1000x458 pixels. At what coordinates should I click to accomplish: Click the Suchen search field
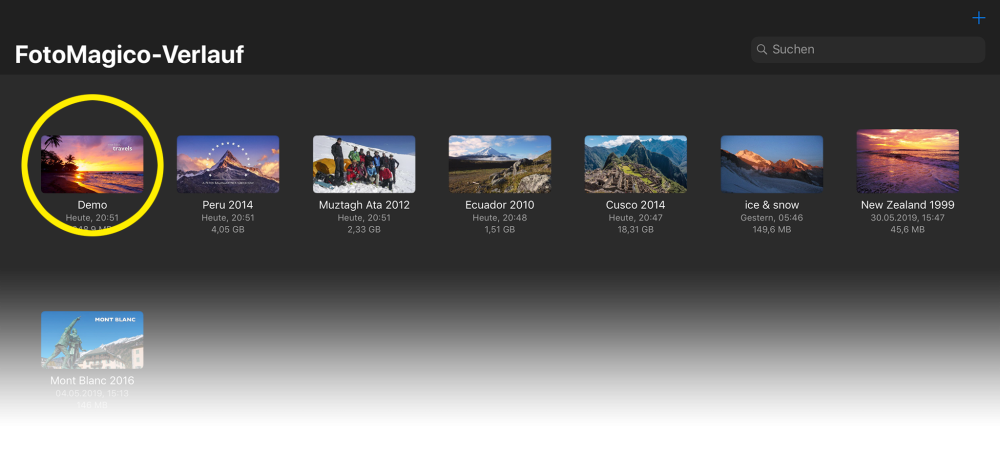tap(868, 49)
